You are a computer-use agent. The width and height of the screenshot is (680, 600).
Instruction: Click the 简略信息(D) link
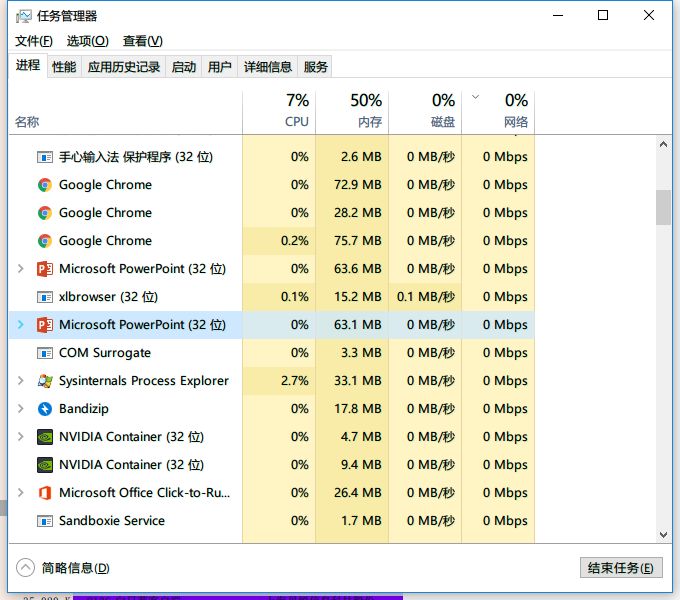point(75,568)
